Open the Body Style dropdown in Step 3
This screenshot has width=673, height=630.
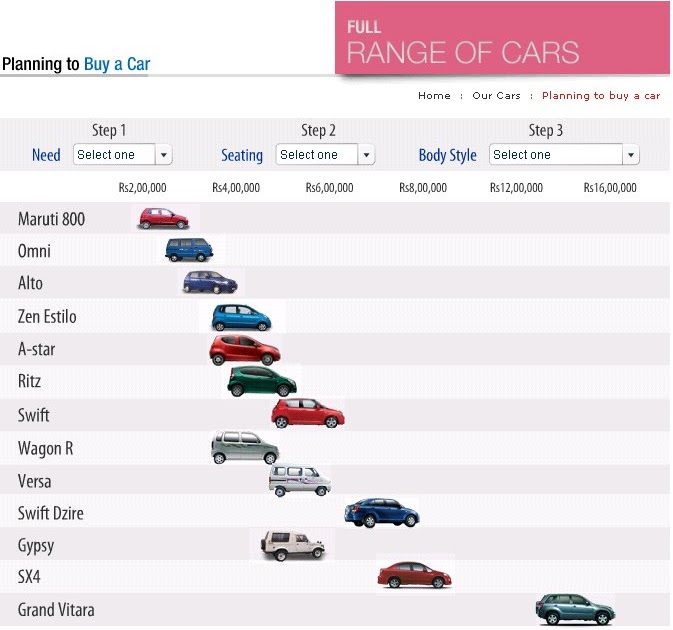564,154
